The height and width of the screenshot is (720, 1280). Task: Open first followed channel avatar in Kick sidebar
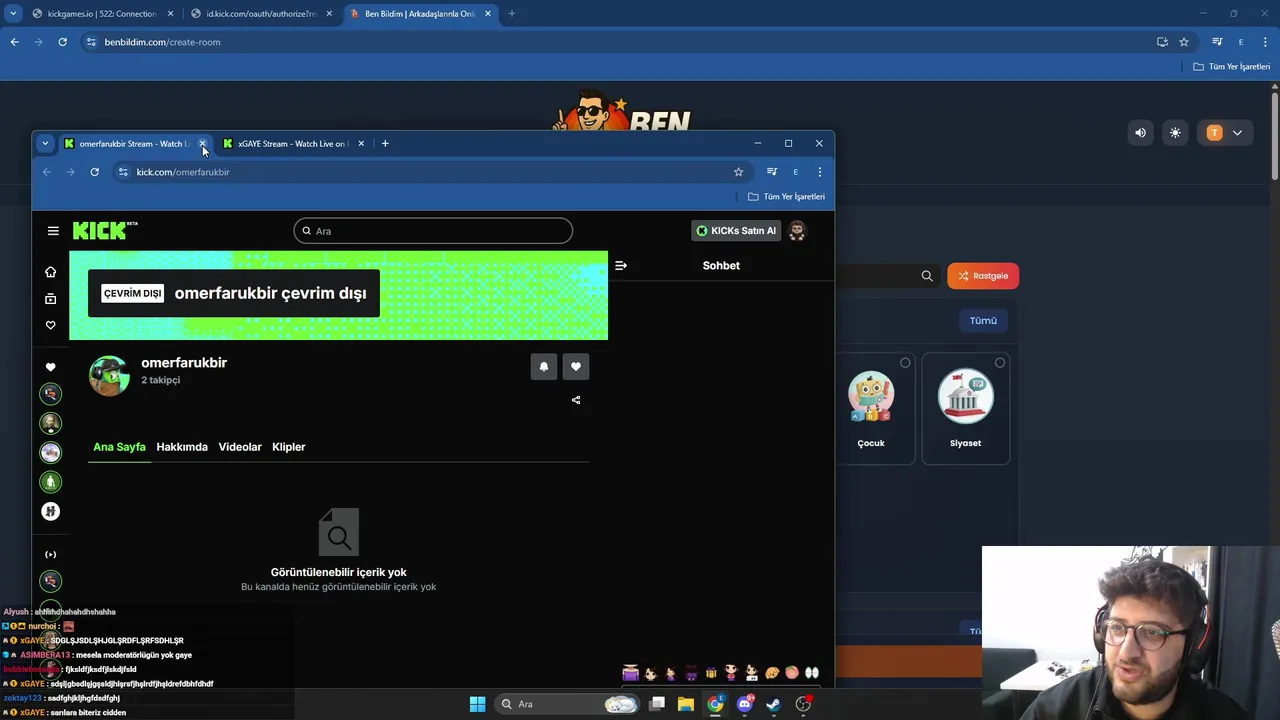pyautogui.click(x=50, y=394)
